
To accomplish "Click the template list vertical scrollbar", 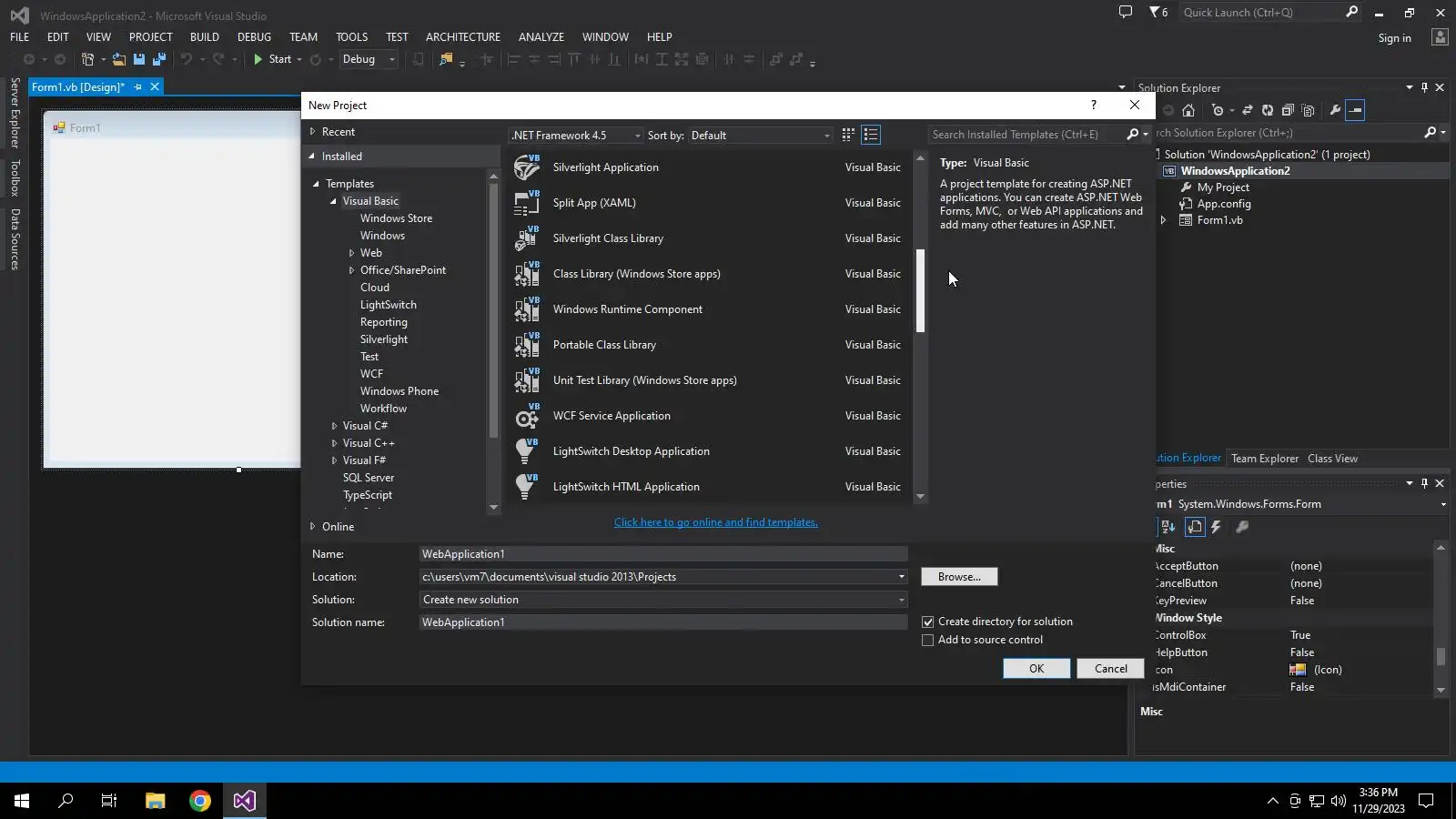I will pyautogui.click(x=920, y=291).
